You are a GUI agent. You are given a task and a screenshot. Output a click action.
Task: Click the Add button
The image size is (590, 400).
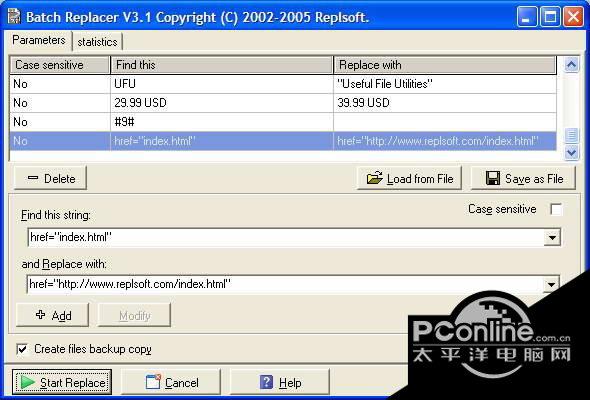pyautogui.click(x=53, y=315)
